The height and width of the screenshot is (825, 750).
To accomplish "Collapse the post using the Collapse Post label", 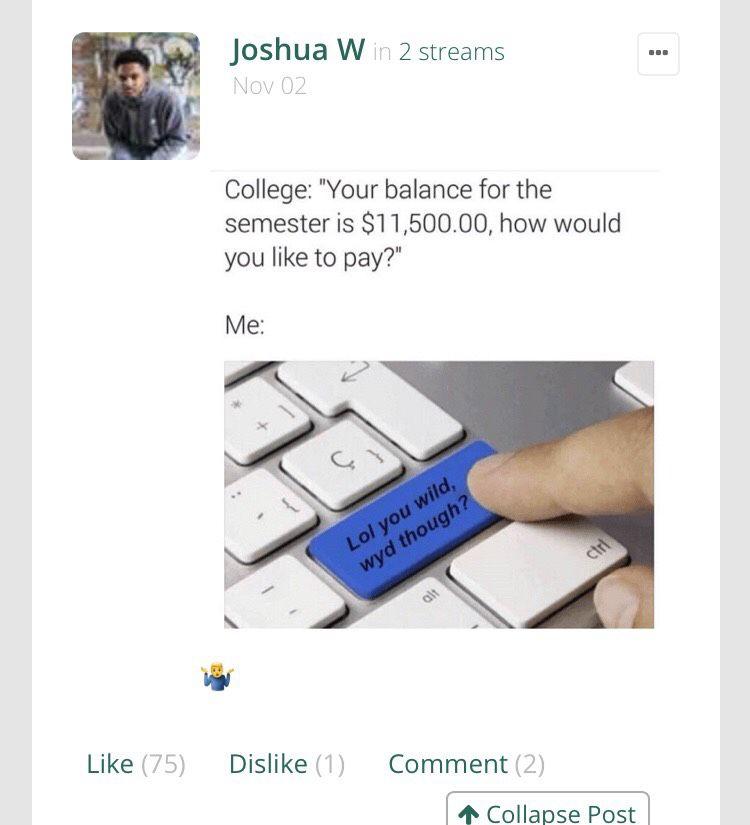I will click(561, 814).
